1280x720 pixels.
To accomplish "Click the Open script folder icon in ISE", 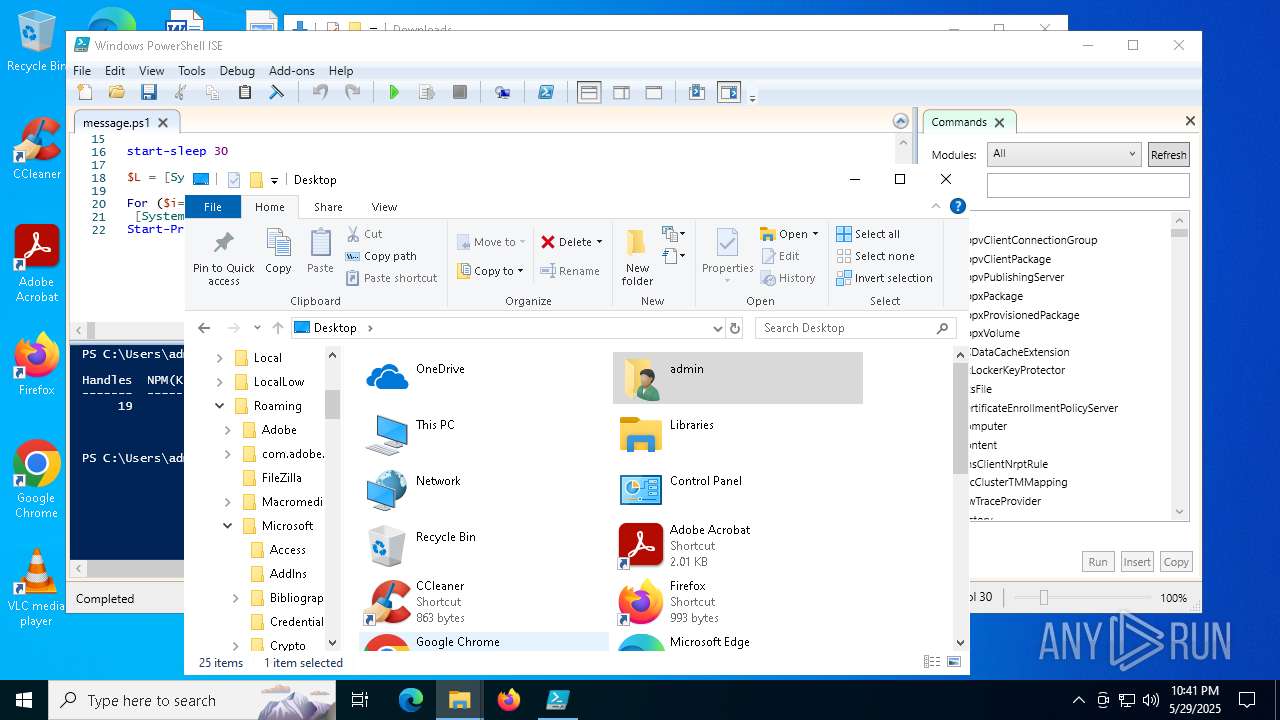I will tap(117, 92).
